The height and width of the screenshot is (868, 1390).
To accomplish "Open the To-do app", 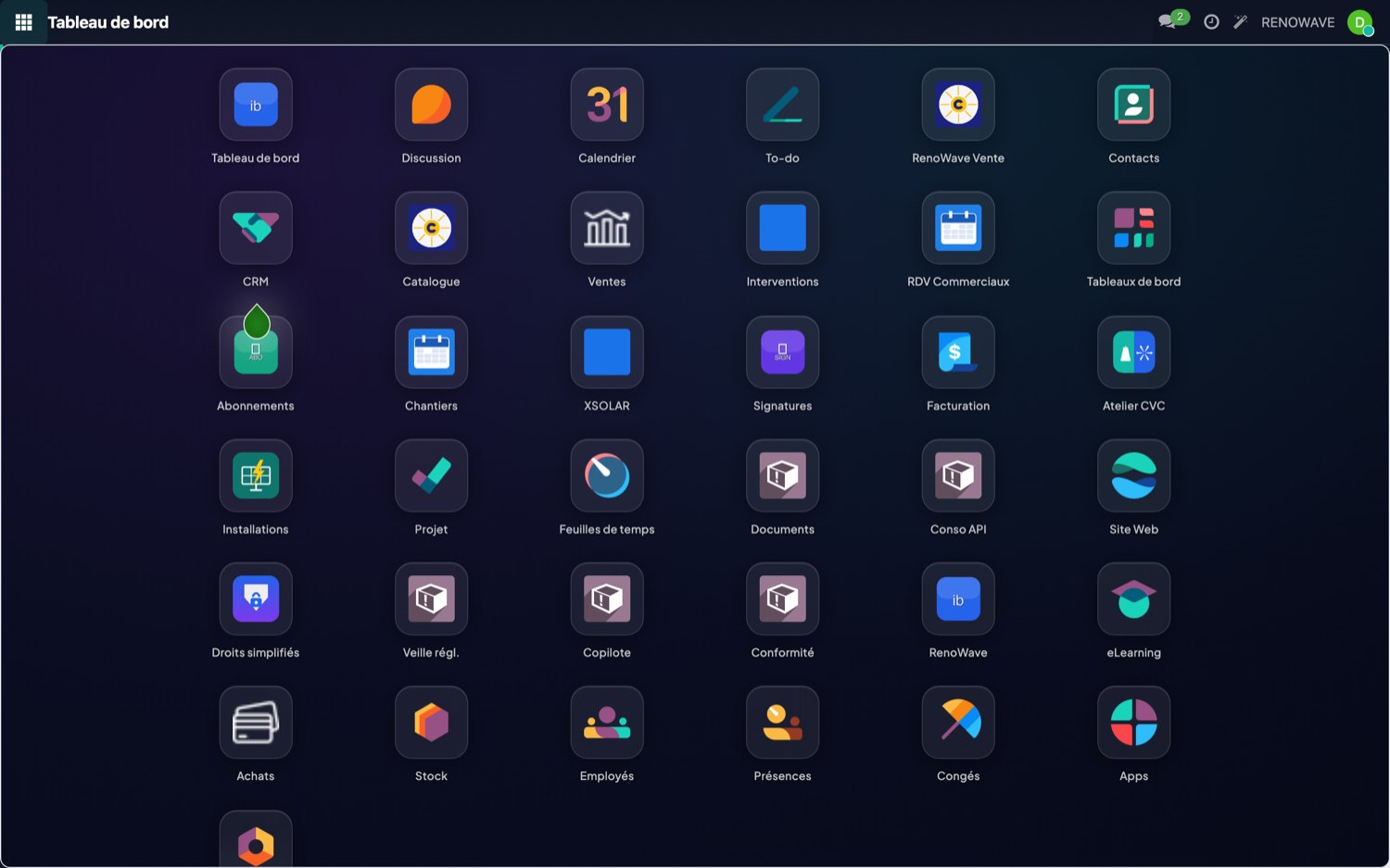I will pyautogui.click(x=782, y=105).
